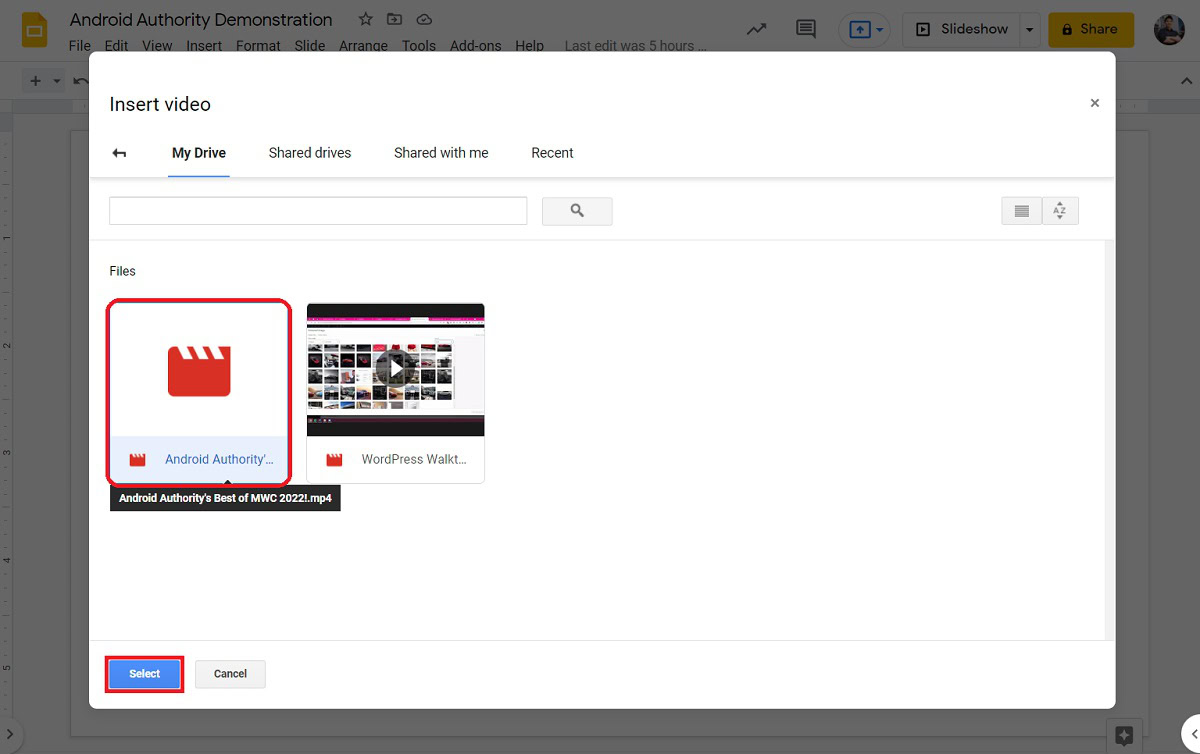This screenshot has height=754, width=1200.
Task: Click the Drive search input field
Action: 318,211
